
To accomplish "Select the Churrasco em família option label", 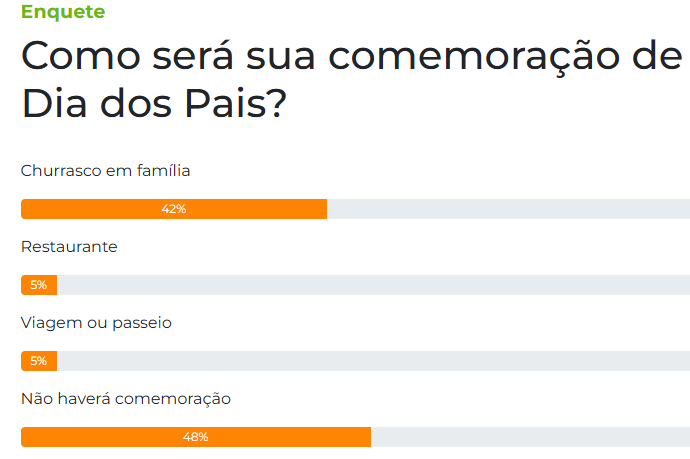I will [x=105, y=171].
